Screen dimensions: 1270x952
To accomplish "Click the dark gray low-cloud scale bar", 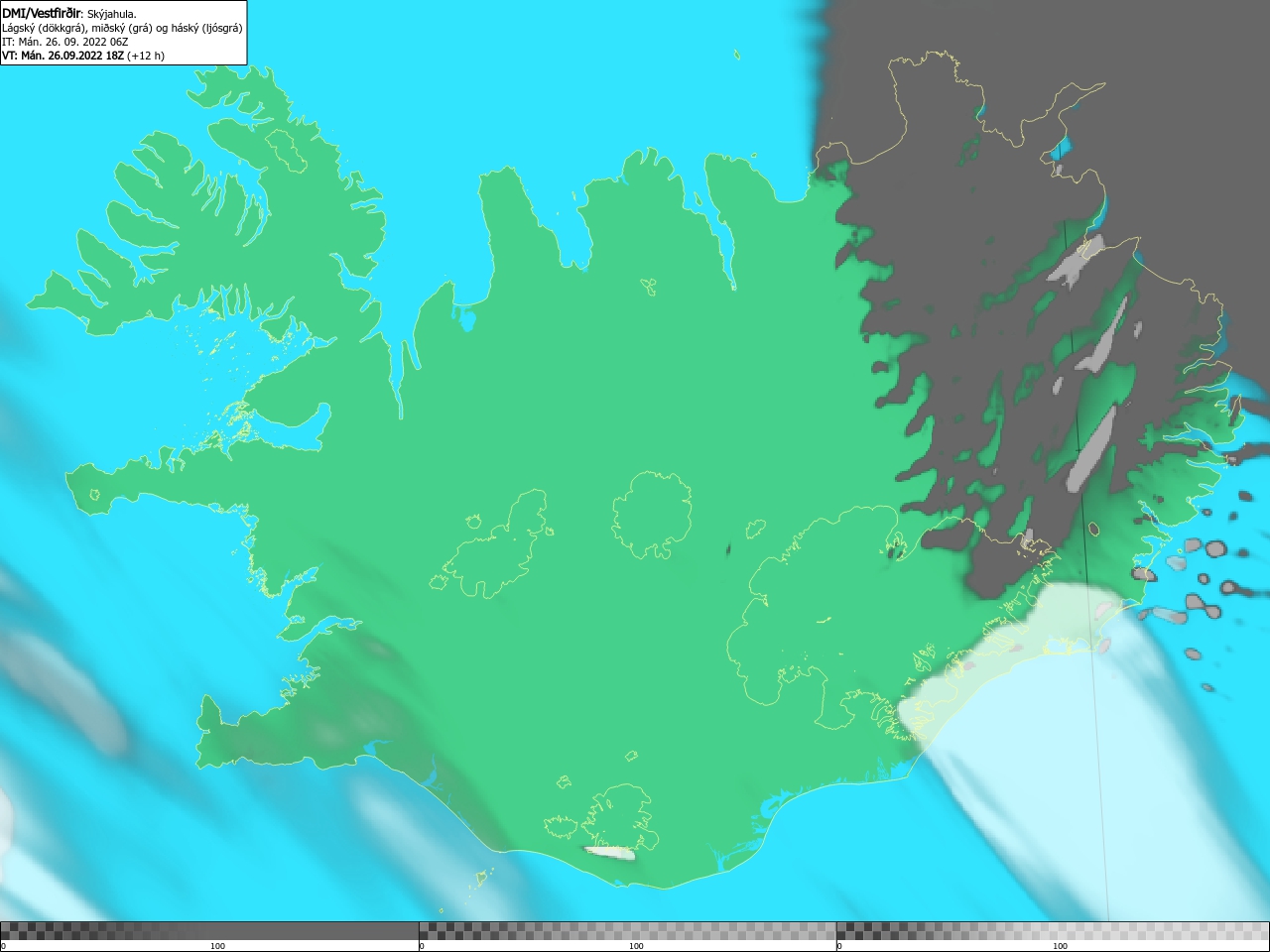I will pos(209,931).
